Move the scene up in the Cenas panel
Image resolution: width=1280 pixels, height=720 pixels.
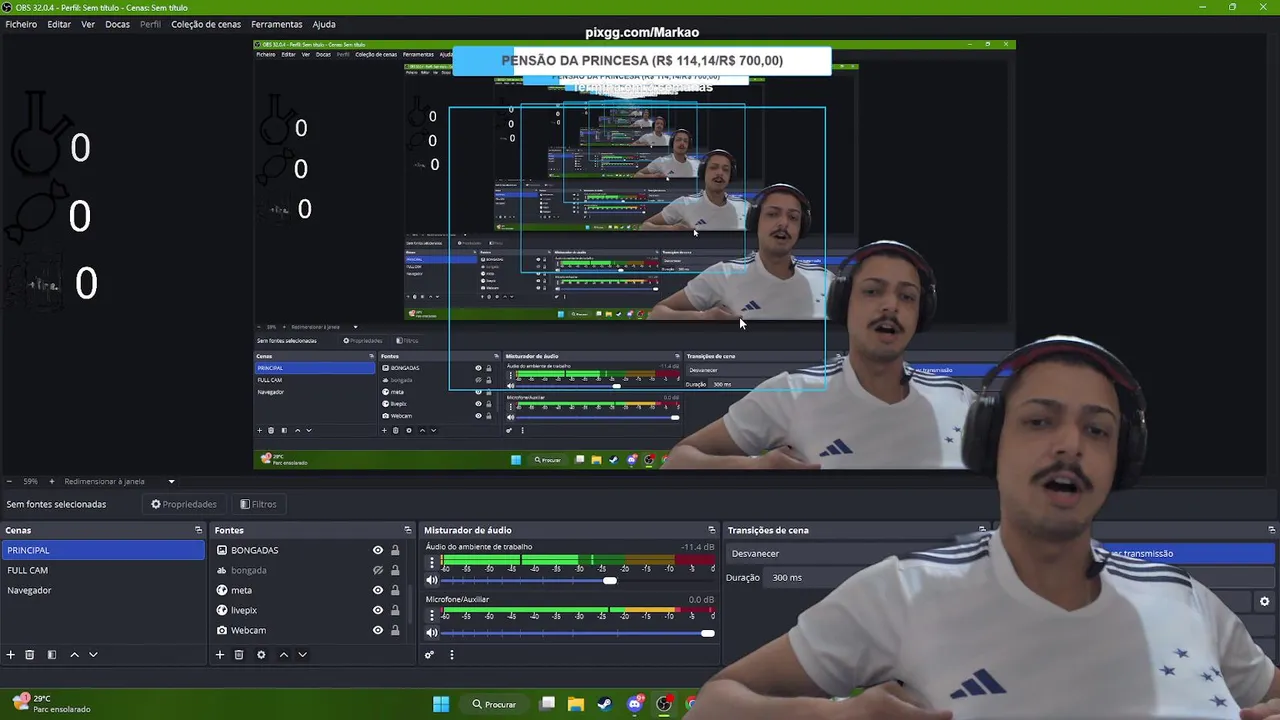click(74, 655)
